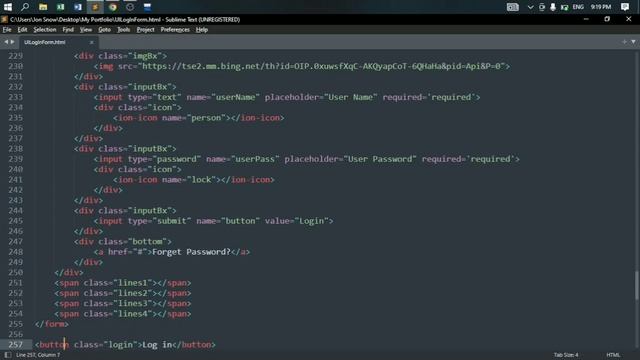Open the Selection menu
The height and width of the screenshot is (360, 640).
[x=44, y=29]
